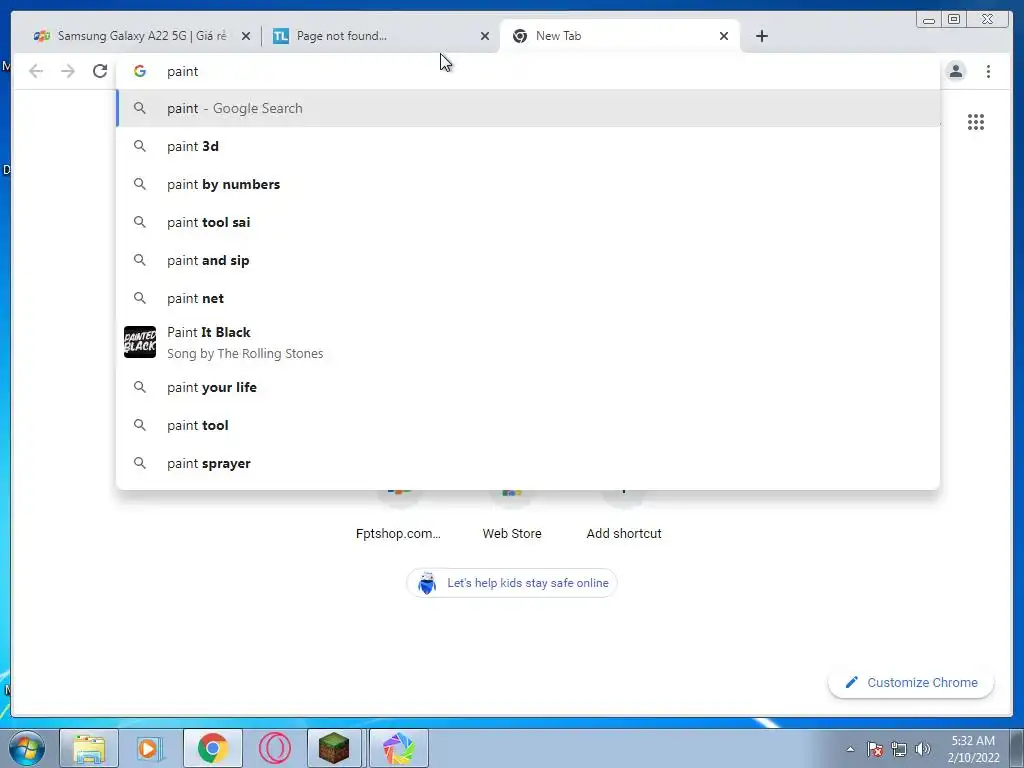The height and width of the screenshot is (768, 1024).
Task: Click the Chrome taskbar icon
Action: tap(213, 748)
